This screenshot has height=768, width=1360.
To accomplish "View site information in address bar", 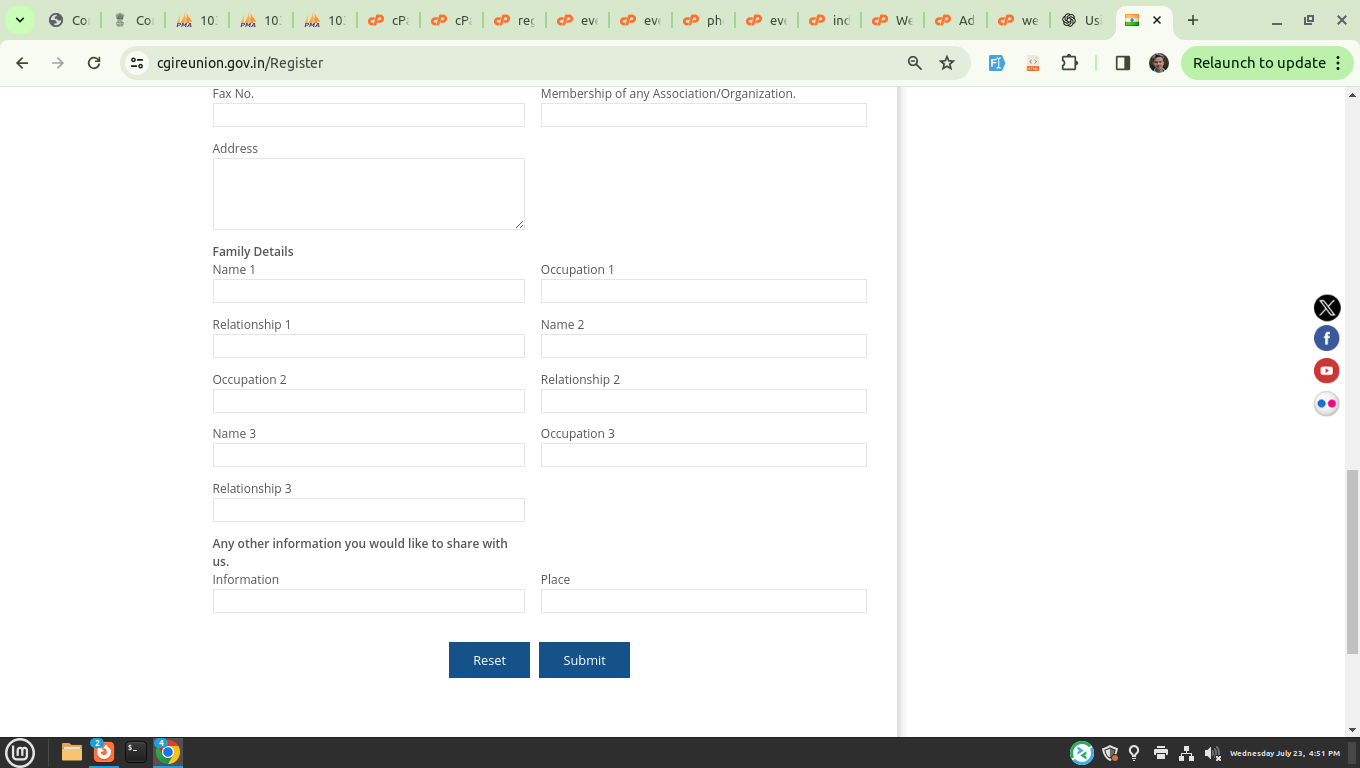I will point(137,63).
